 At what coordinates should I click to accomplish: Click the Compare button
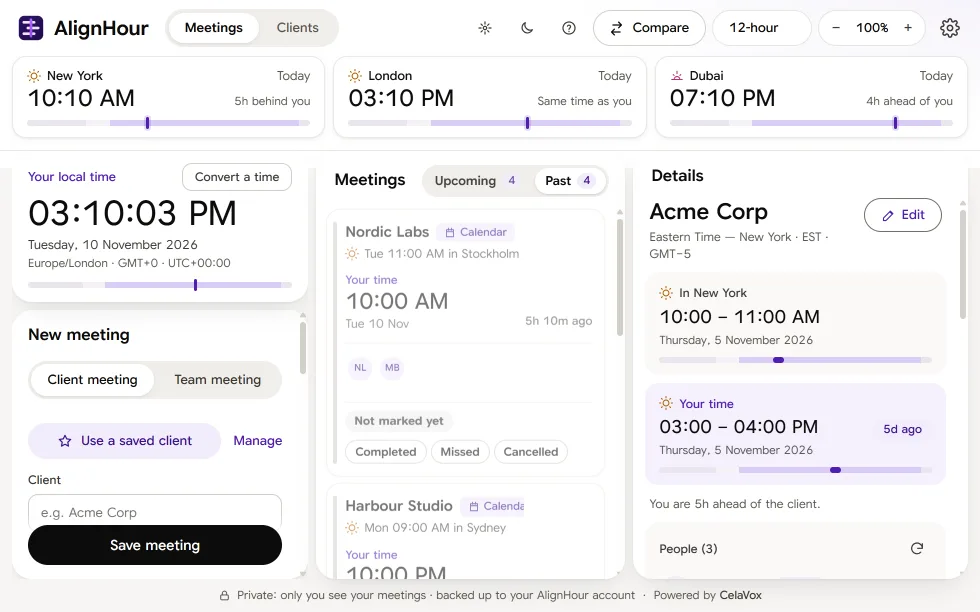point(649,28)
